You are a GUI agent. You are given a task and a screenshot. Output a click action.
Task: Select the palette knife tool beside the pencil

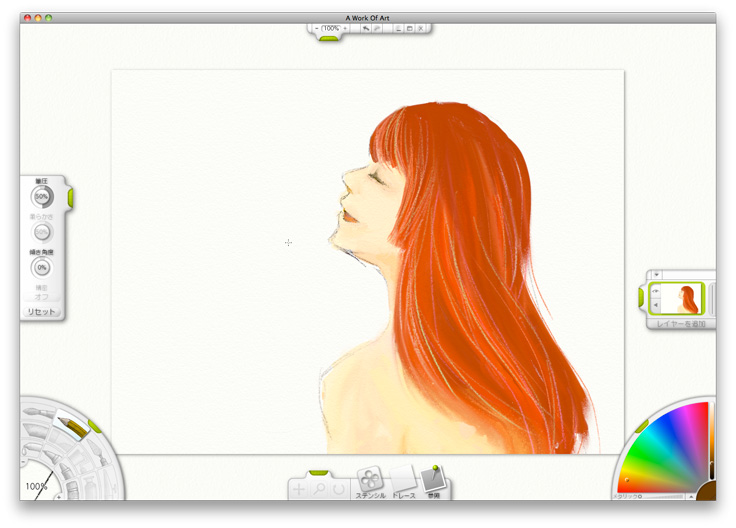click(x=98, y=451)
